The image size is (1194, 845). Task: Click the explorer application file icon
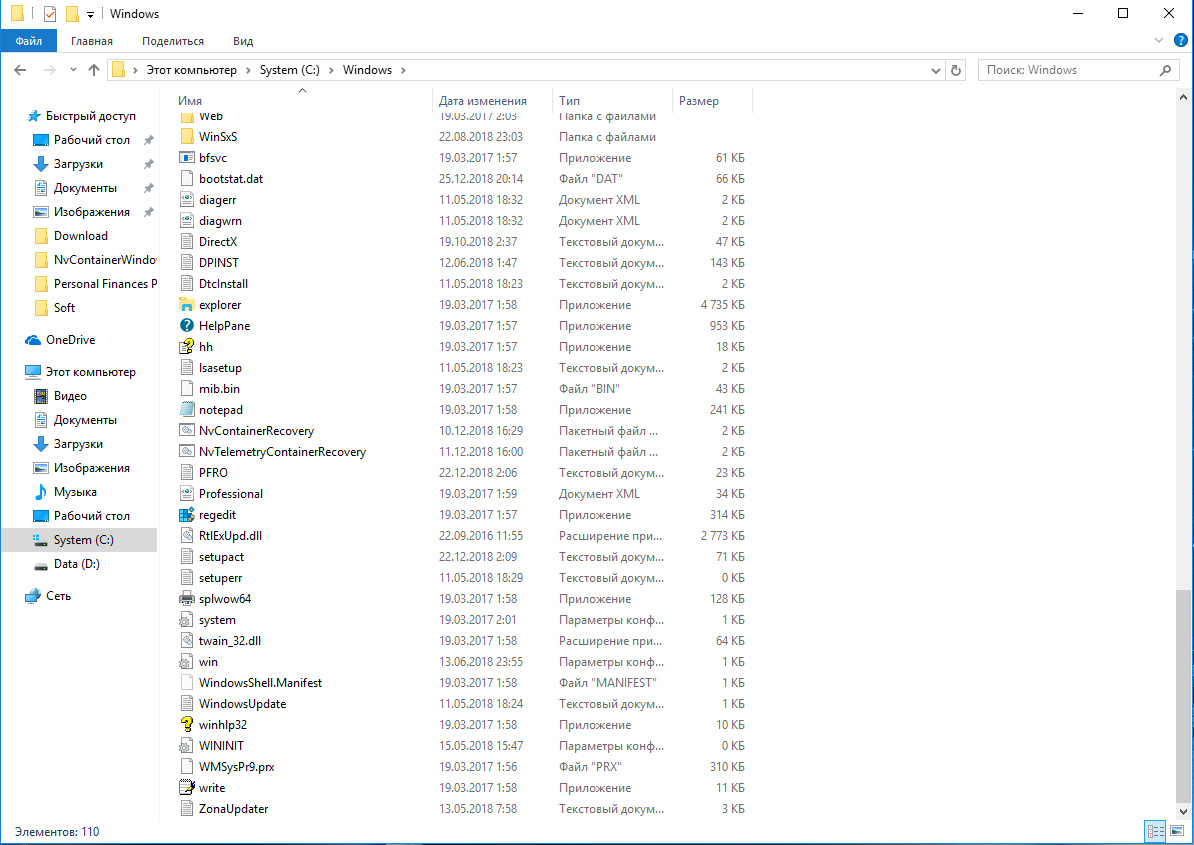pyautogui.click(x=186, y=305)
